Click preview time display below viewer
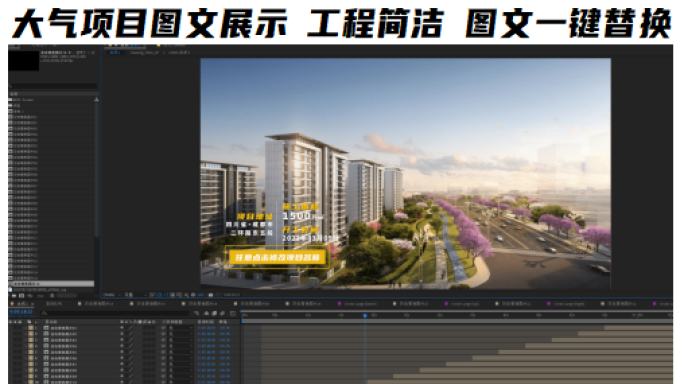The height and width of the screenshot is (384, 684). [x=232, y=295]
